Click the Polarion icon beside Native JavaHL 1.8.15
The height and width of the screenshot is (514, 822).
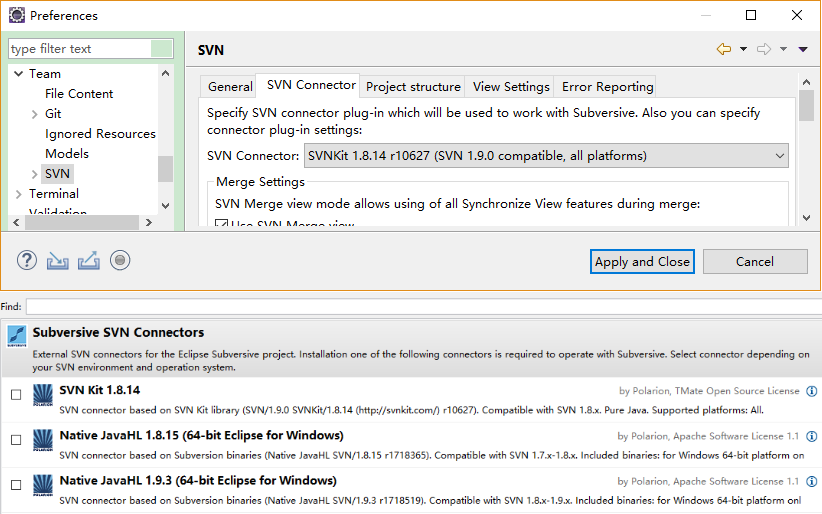coord(42,440)
